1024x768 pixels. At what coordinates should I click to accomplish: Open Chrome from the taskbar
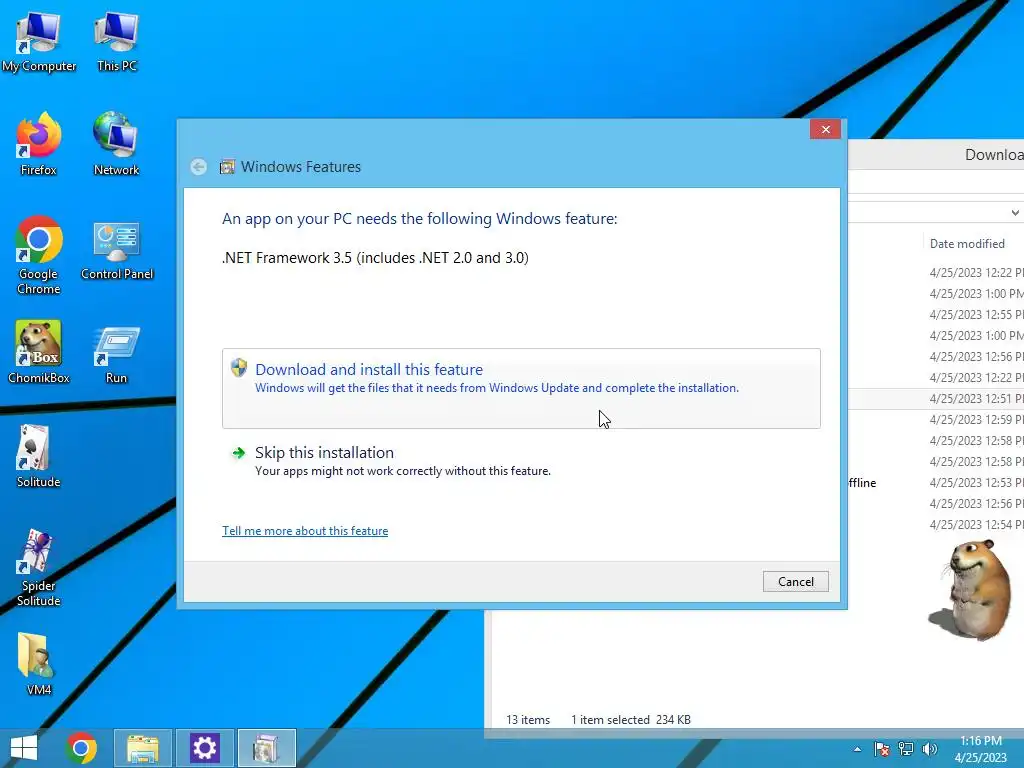tap(82, 748)
